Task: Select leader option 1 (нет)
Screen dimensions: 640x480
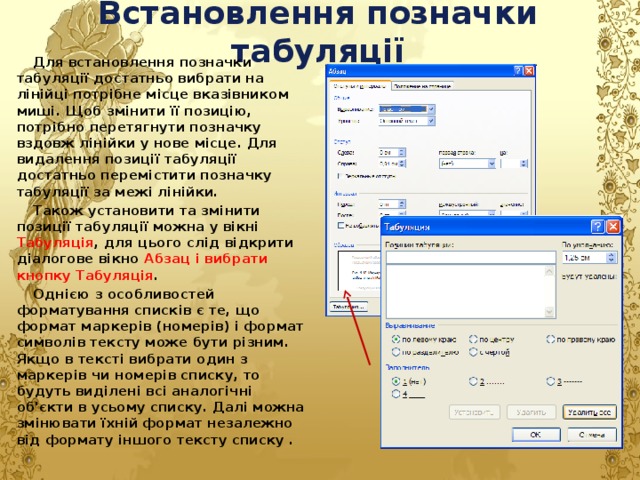Action: 395,381
